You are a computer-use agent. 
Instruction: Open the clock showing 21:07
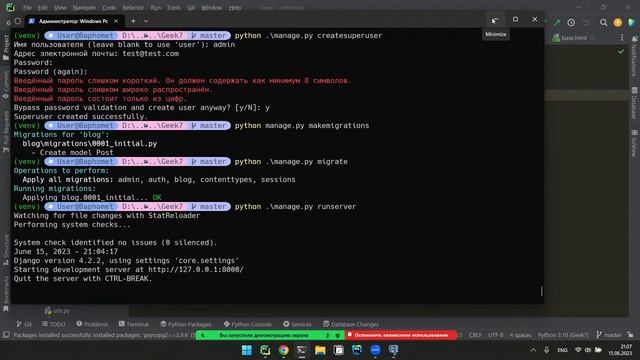(621, 350)
